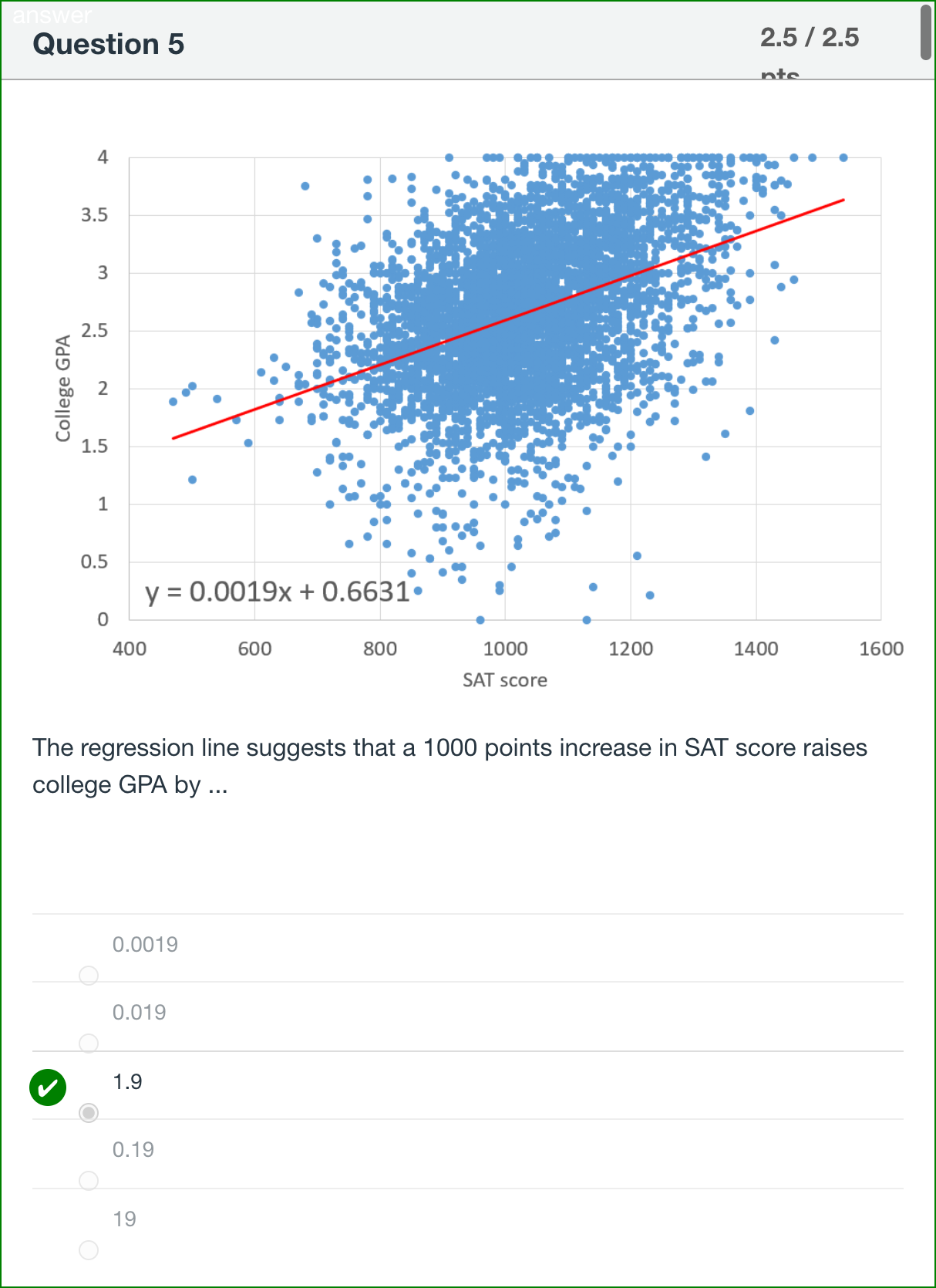Click the 1000 label on SAT axis
Image resolution: width=936 pixels, height=1288 pixels.
[x=505, y=649]
